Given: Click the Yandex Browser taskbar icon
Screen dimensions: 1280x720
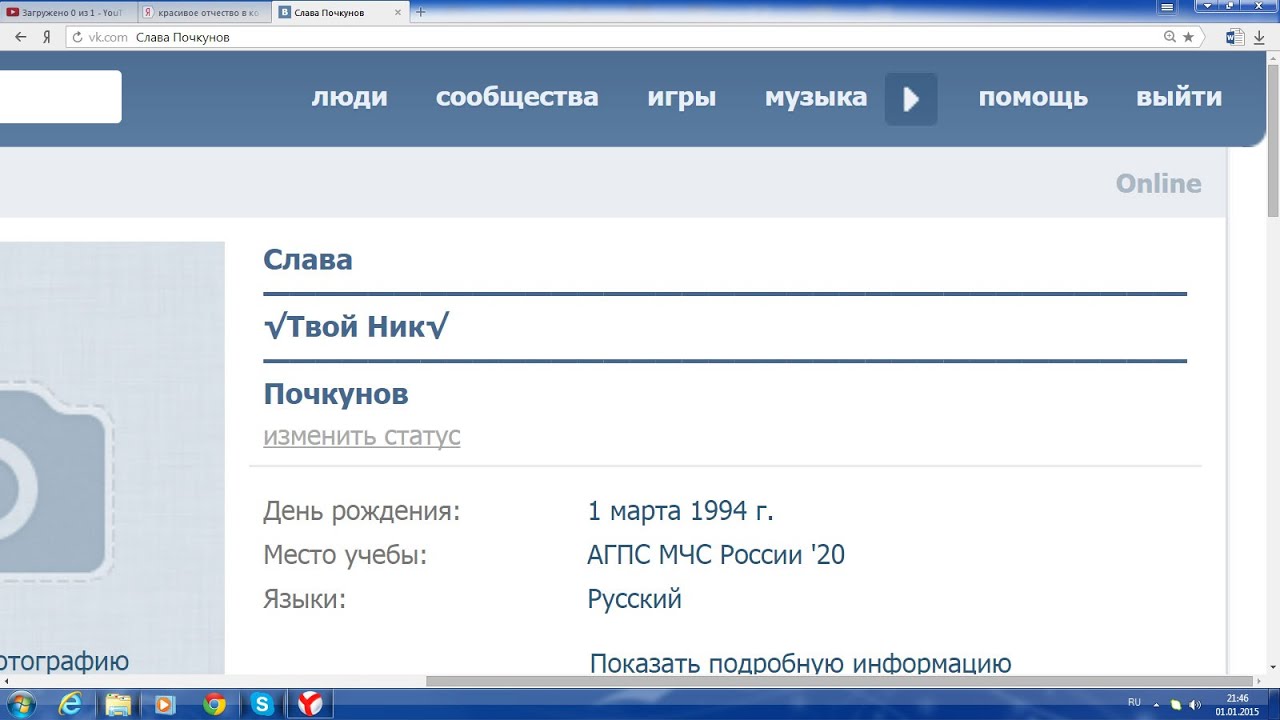Looking at the screenshot, I should point(310,704).
